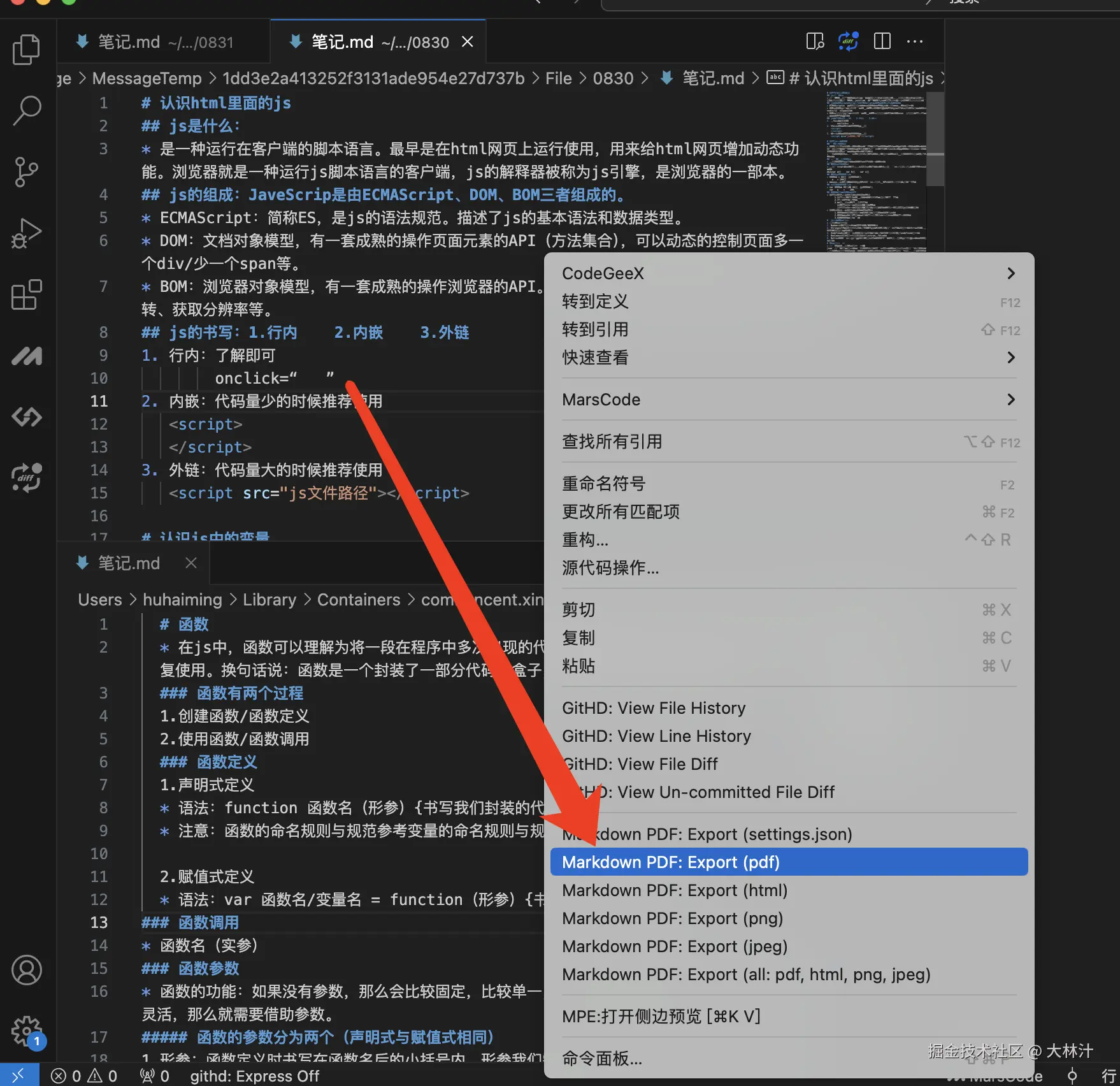Viewport: 1120px width, 1086px height.
Task: Open the 笔记.md breadcrumb in the upper editor
Action: point(702,78)
